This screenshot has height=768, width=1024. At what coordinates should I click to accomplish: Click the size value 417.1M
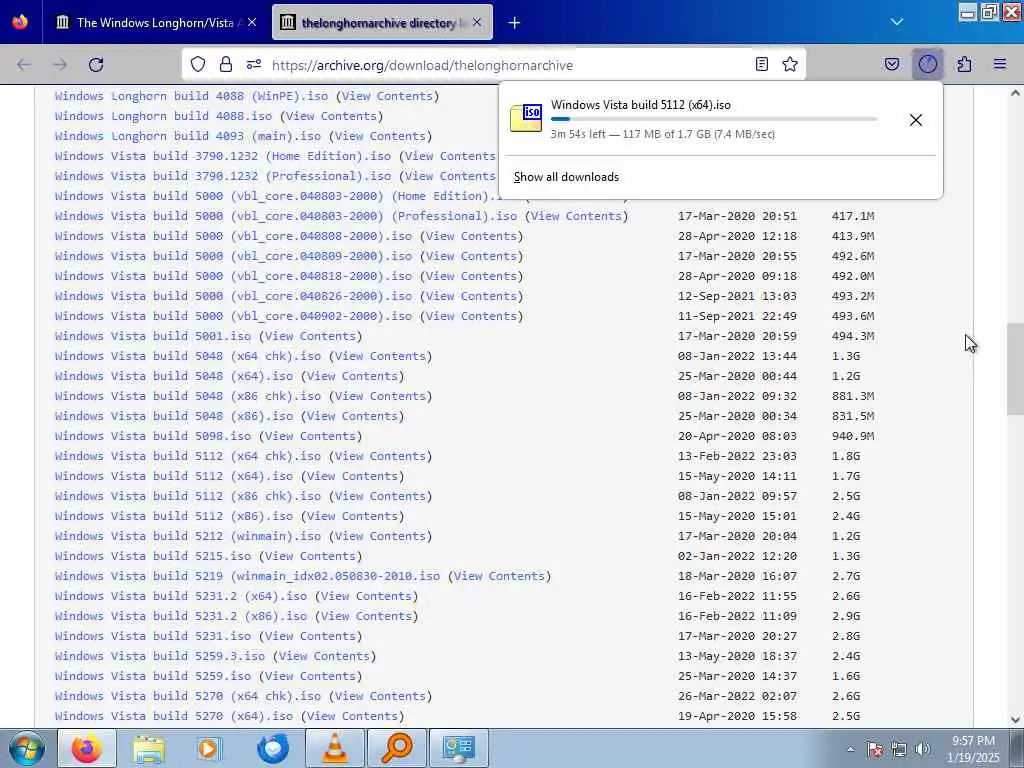point(853,216)
